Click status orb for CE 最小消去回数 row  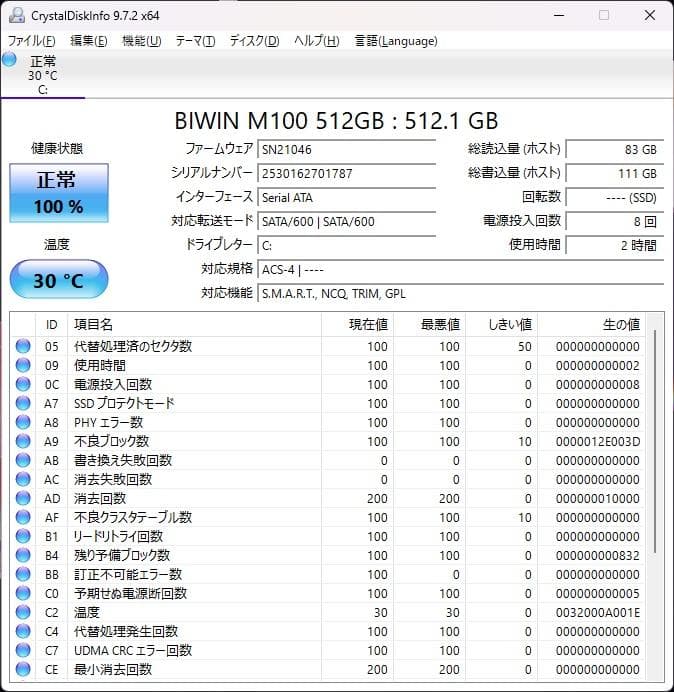(23, 669)
